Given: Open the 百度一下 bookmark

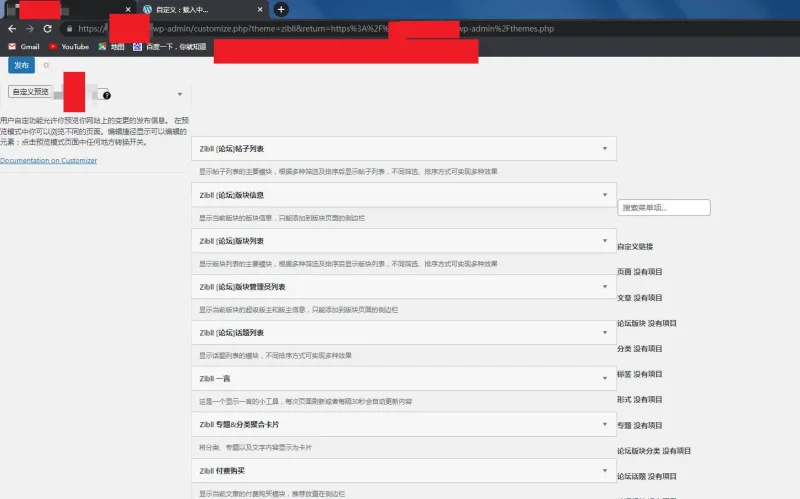Looking at the screenshot, I should point(170,46).
